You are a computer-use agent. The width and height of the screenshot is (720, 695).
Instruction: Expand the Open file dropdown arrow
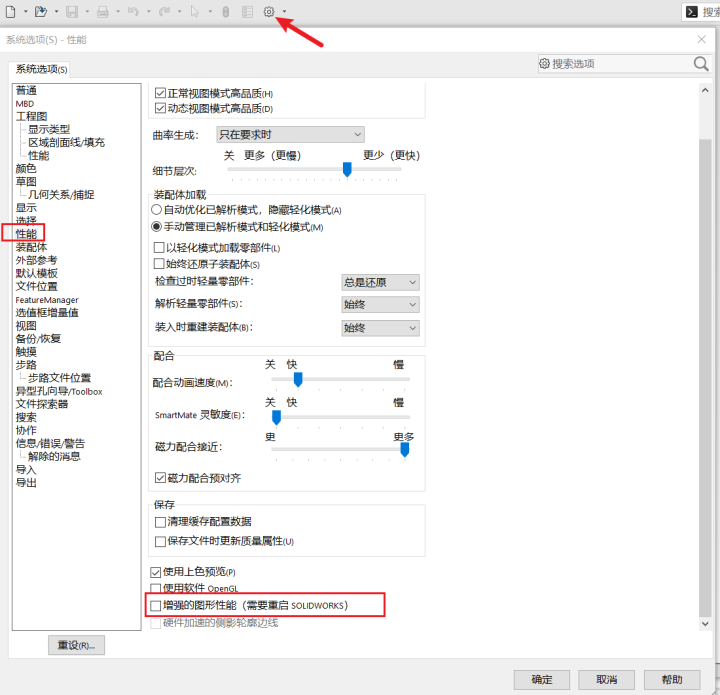(56, 11)
